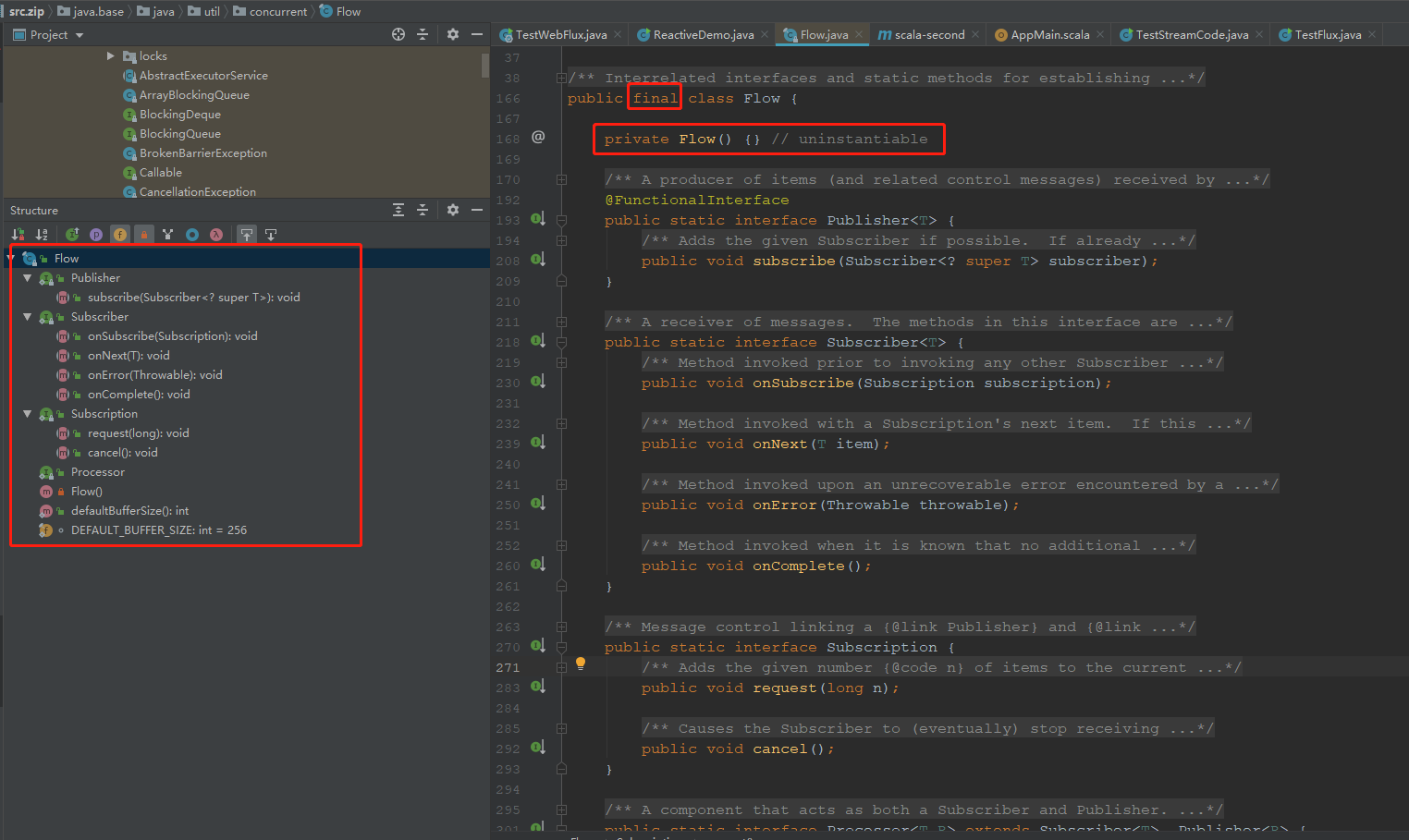Toggle Sort Alphabetically in the Structure toolbar

[42, 235]
